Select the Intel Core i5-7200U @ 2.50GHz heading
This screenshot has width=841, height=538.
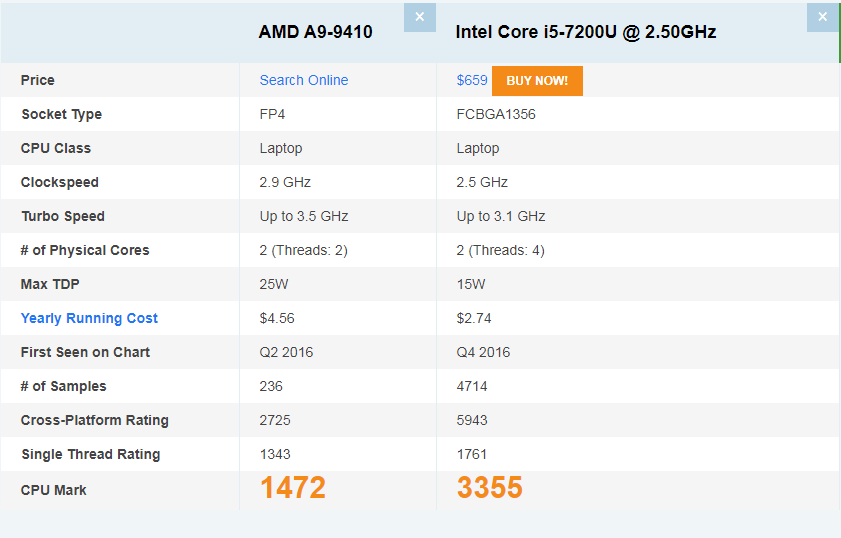point(586,32)
